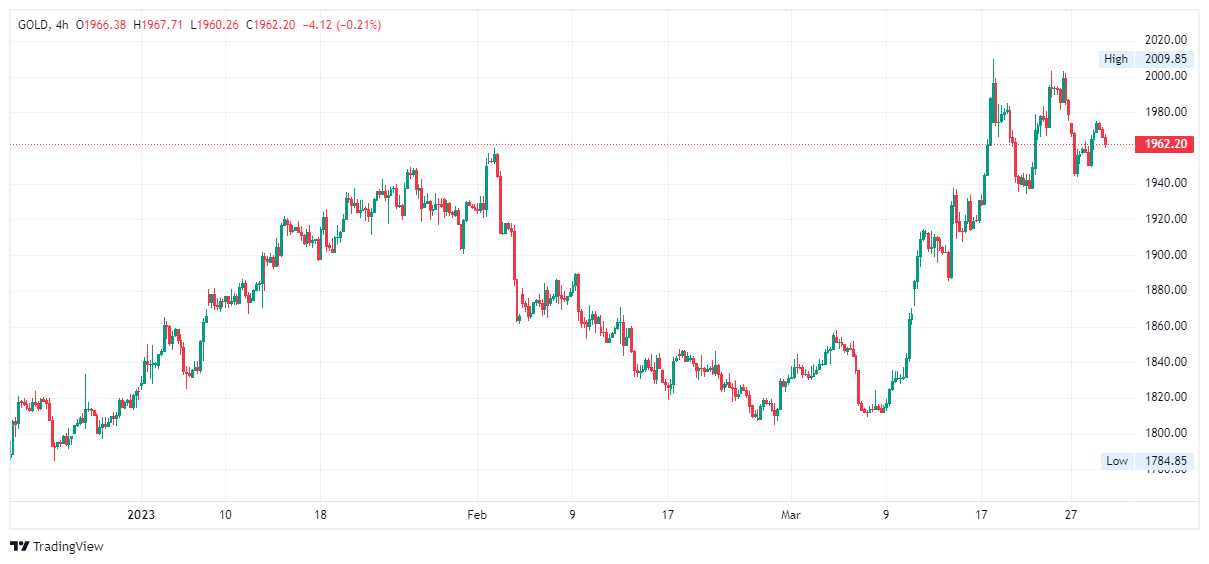
Task: Click the low value L1960.26
Action: 215,25
